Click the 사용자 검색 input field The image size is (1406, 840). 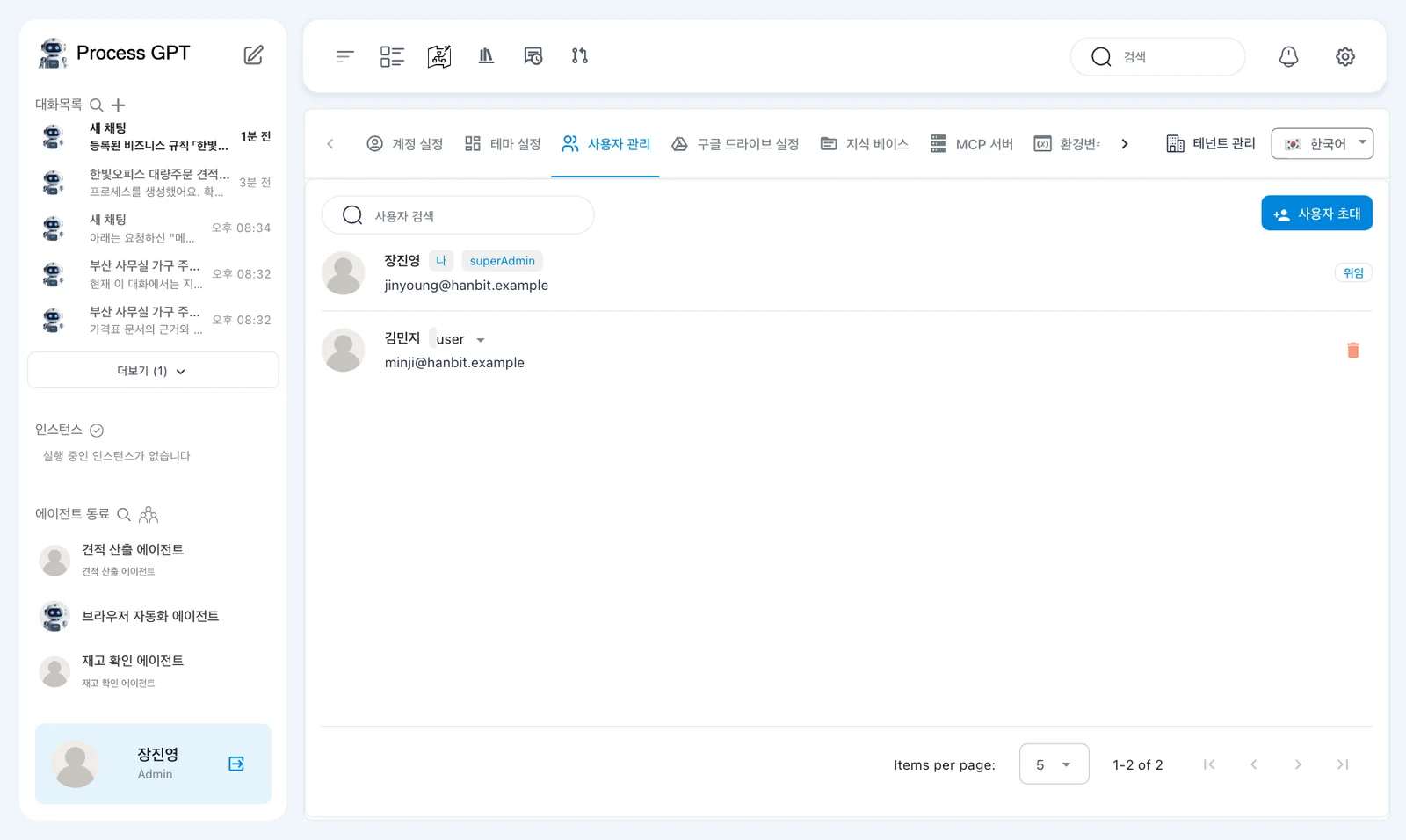458,215
